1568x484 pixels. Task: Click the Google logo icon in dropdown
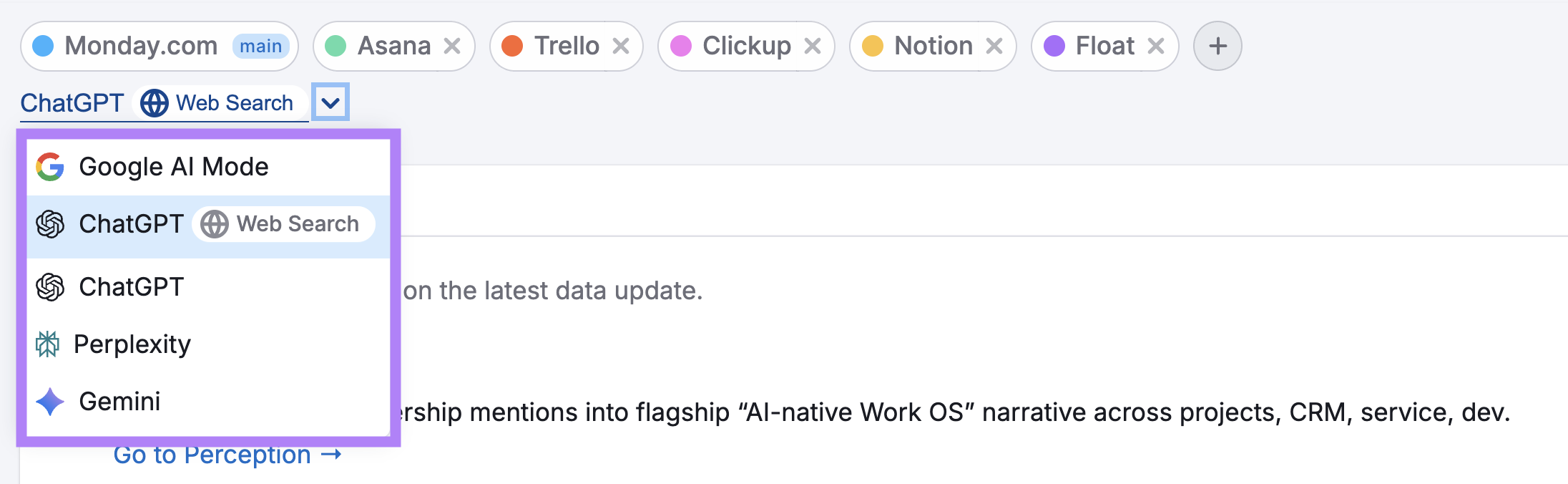[x=50, y=167]
